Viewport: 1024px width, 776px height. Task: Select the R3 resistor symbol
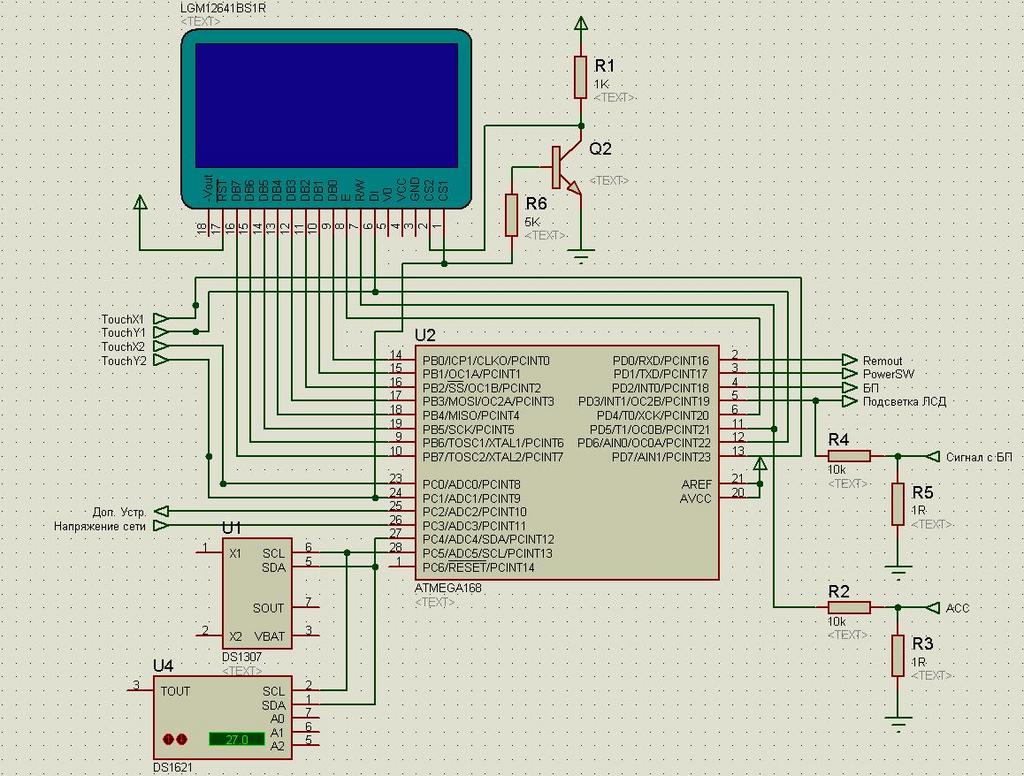click(898, 655)
